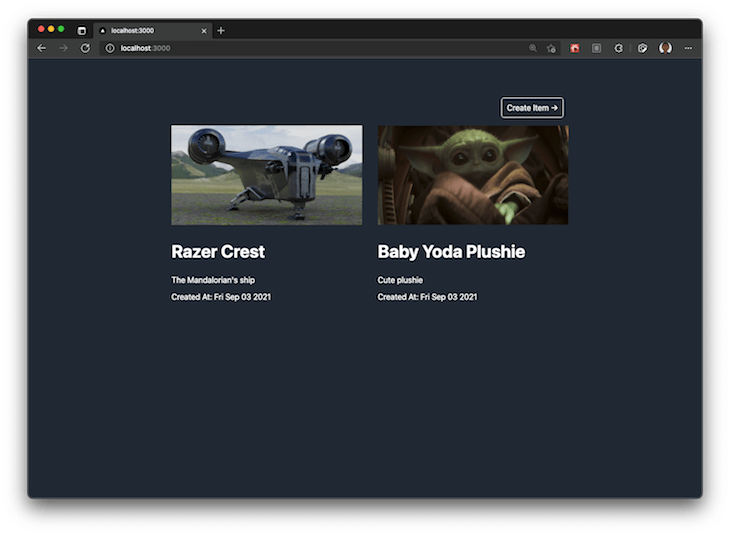
Task: Open the red house extension icon
Action: point(575,48)
